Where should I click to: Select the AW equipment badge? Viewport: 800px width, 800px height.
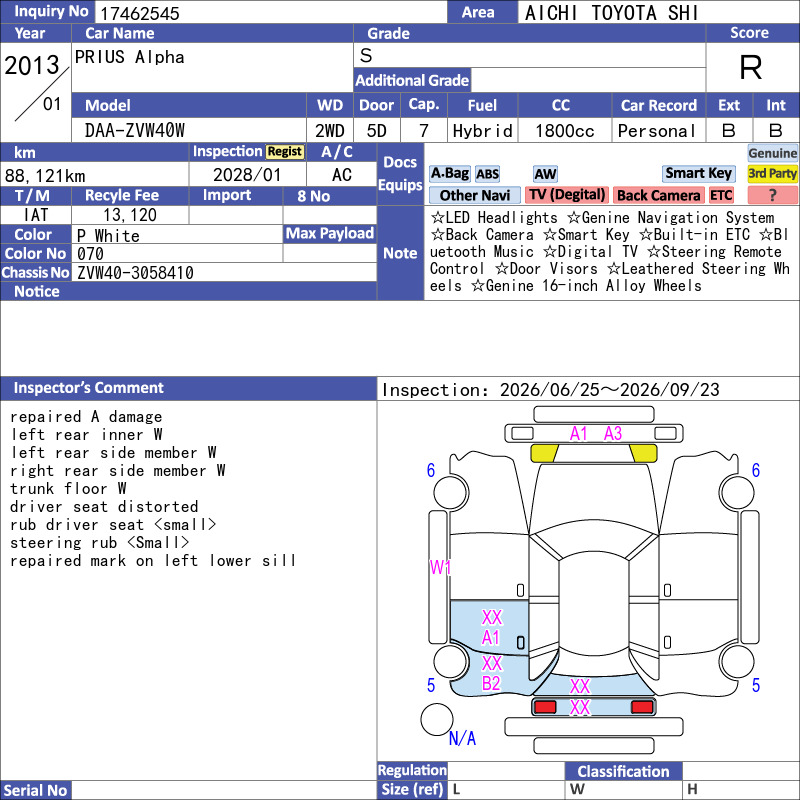545,174
